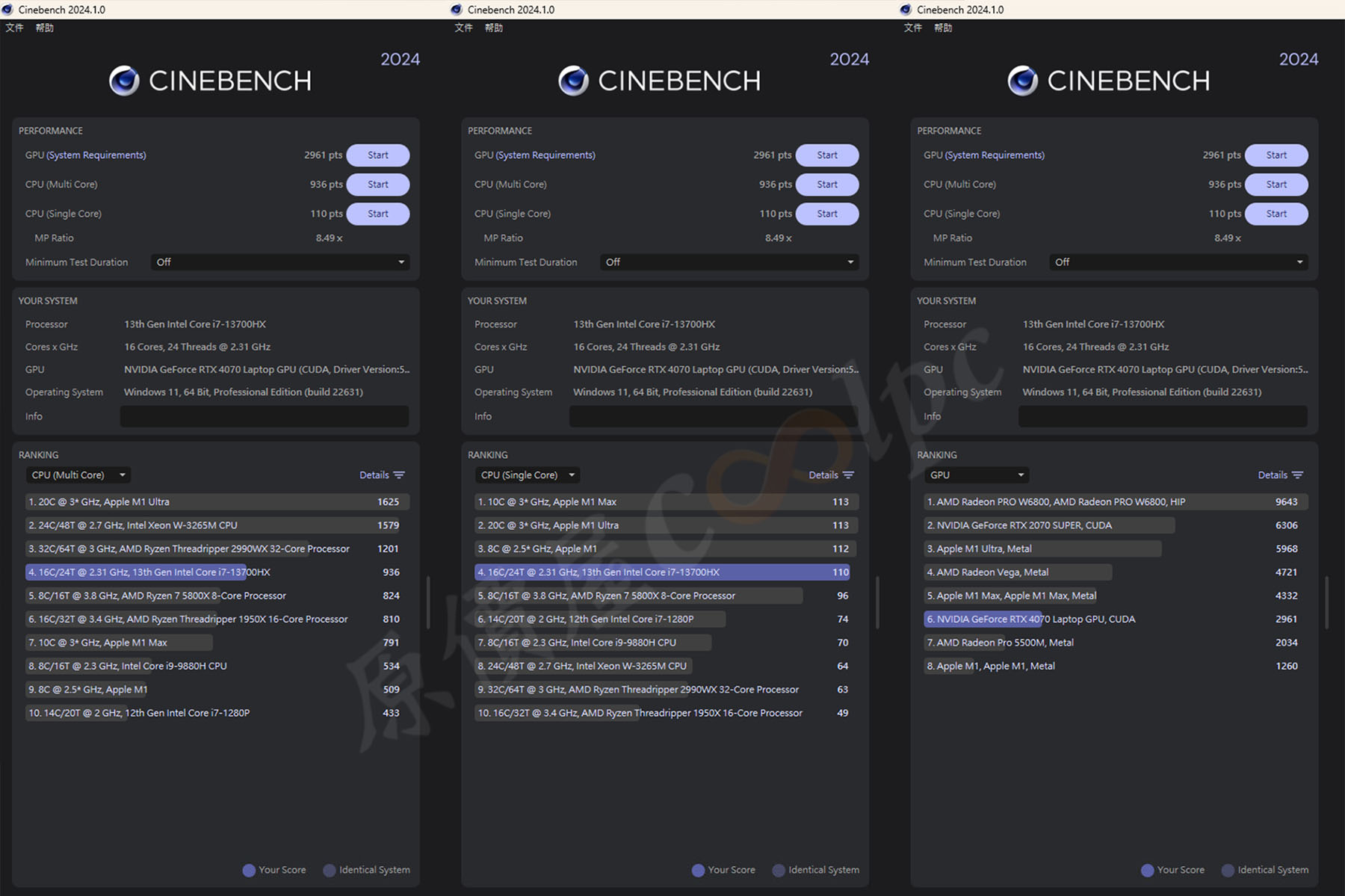The height and width of the screenshot is (896, 1345).
Task: Select Apple M1 Max 113 single core row
Action: pos(667,502)
